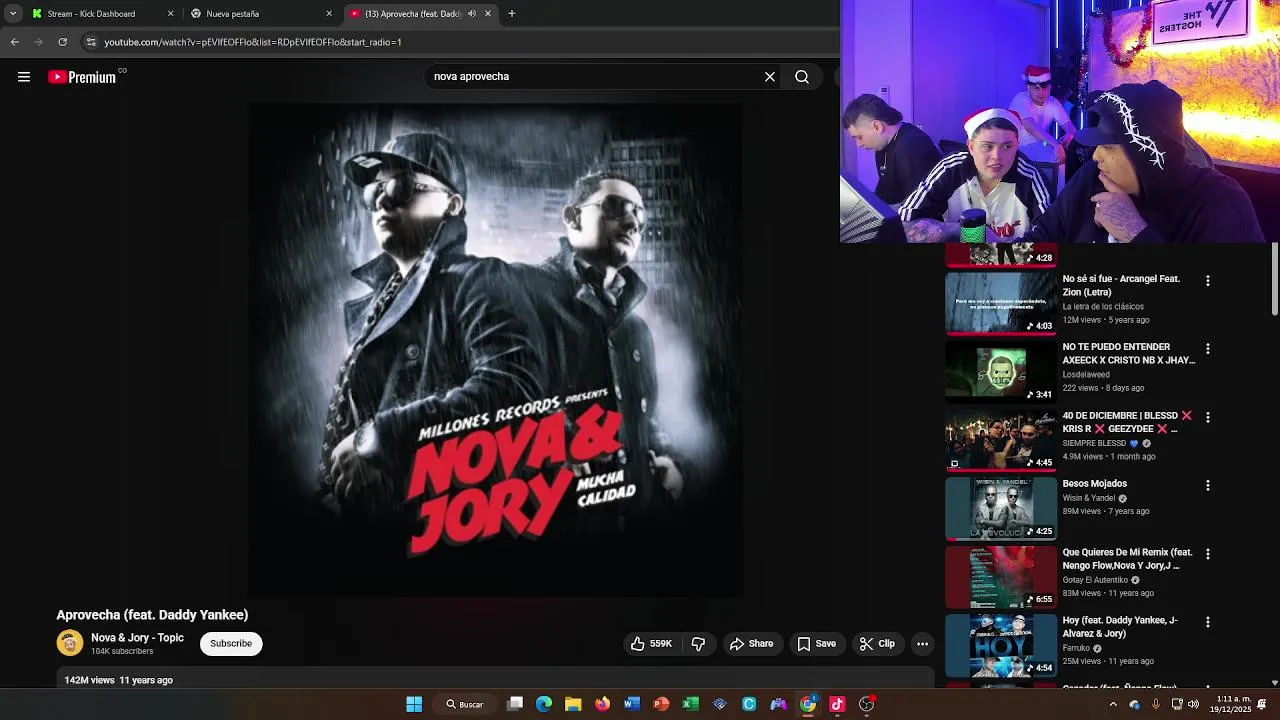Screen dimensions: 1280x720
Task: Open Windows taskbar Buscar search
Action: [465, 704]
